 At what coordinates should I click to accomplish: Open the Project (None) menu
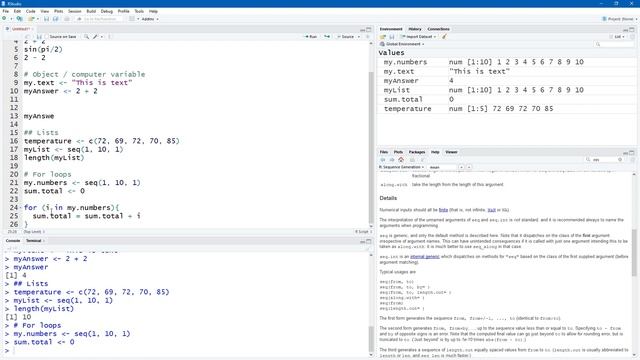click(x=620, y=19)
